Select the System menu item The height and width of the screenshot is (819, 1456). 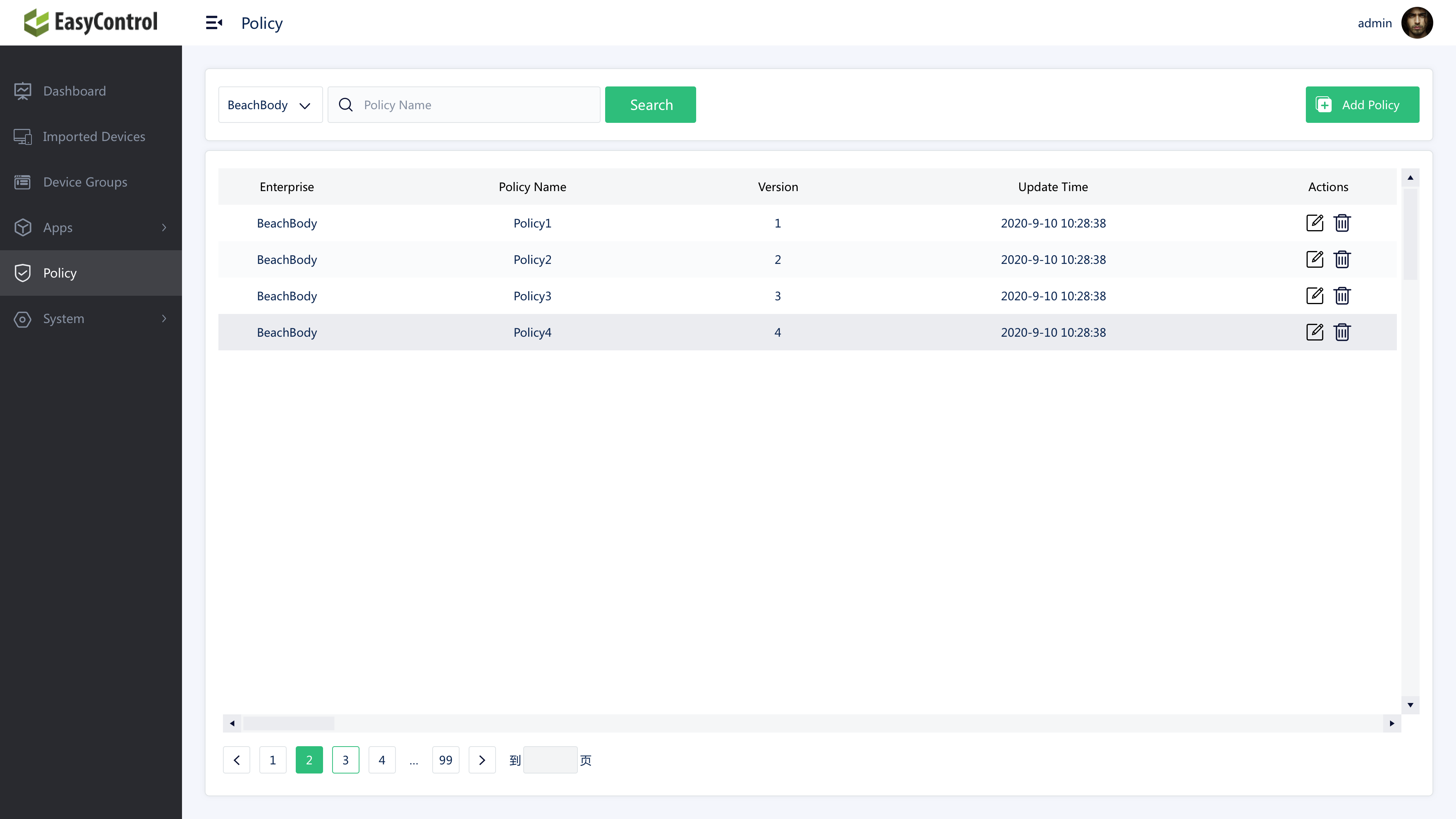coord(64,318)
